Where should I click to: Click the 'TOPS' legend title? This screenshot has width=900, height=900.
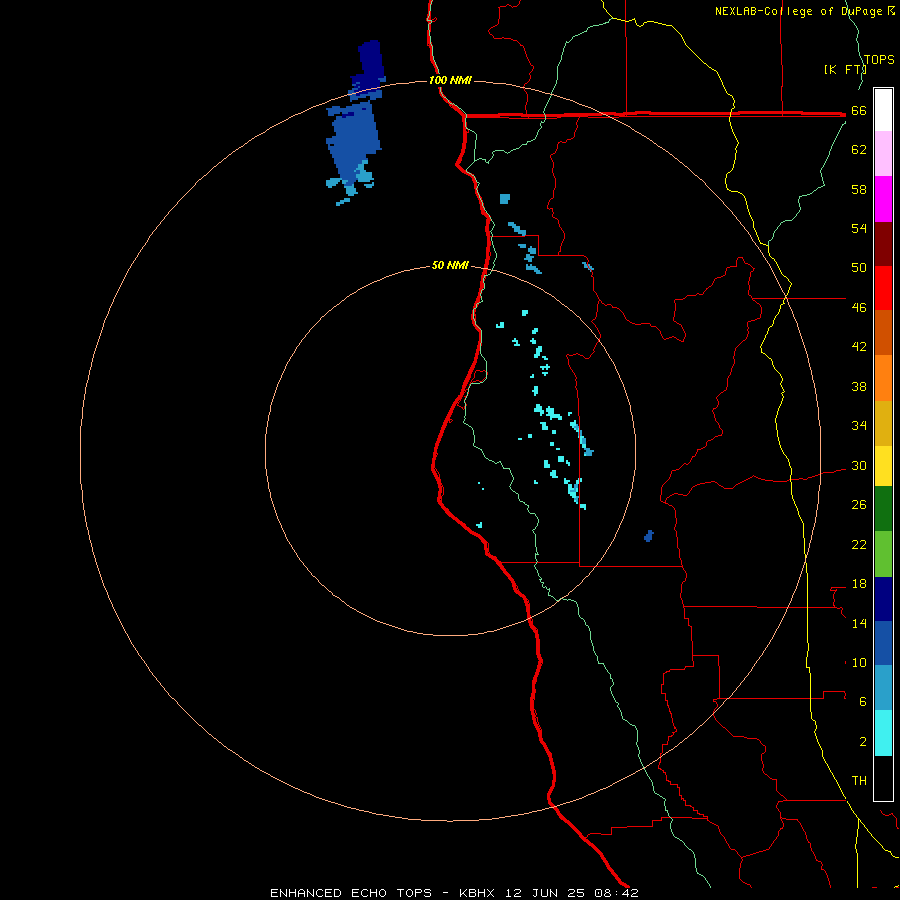(x=879, y=60)
